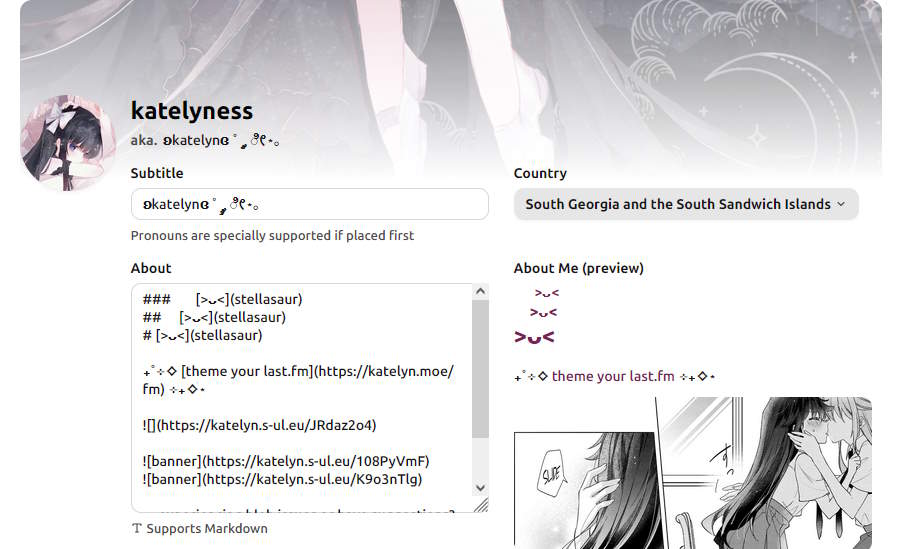The width and height of the screenshot is (902, 549).
Task: Click the katelyness username heading
Action: pyautogui.click(x=192, y=110)
